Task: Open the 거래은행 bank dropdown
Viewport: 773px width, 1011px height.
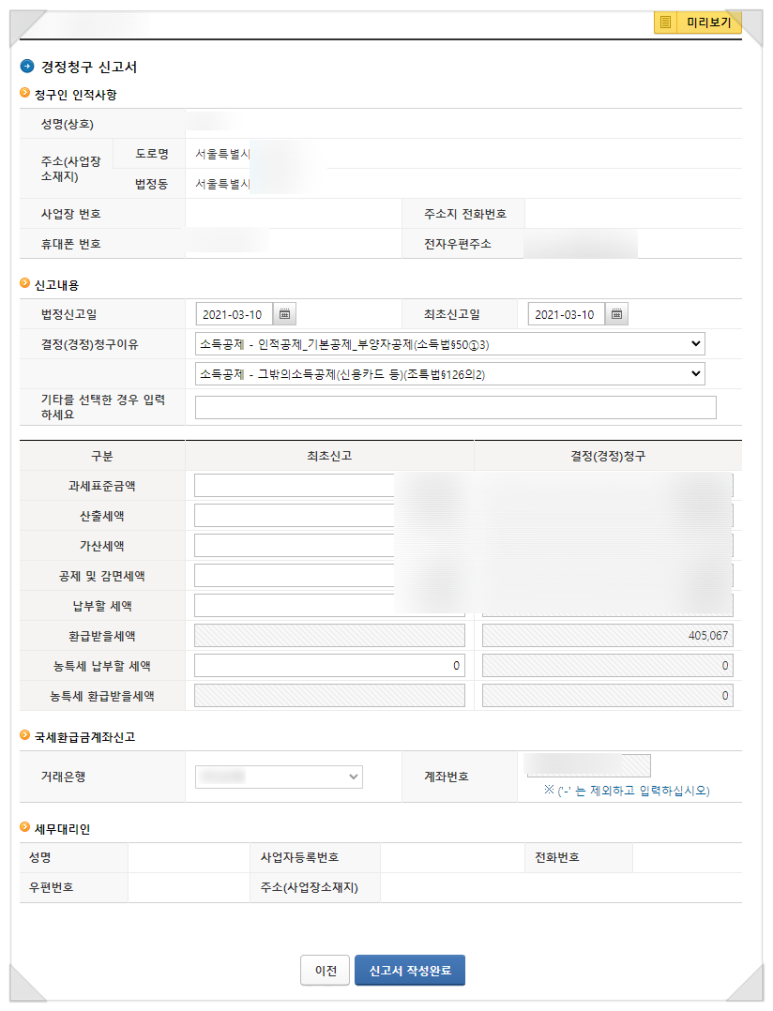Action: point(279,777)
